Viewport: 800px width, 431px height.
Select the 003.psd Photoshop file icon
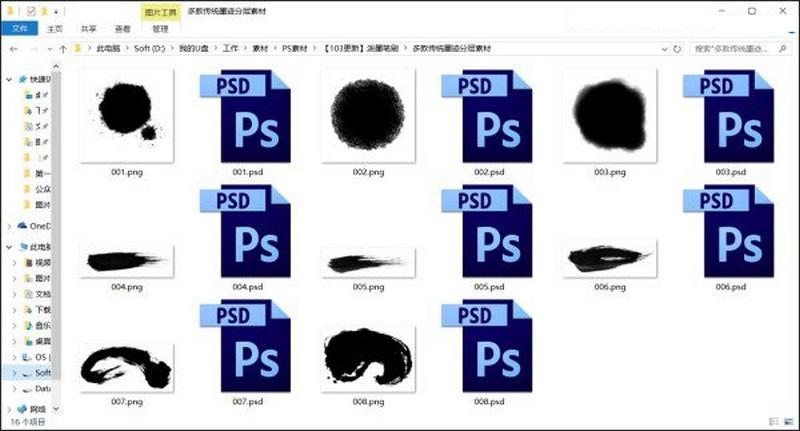click(729, 116)
